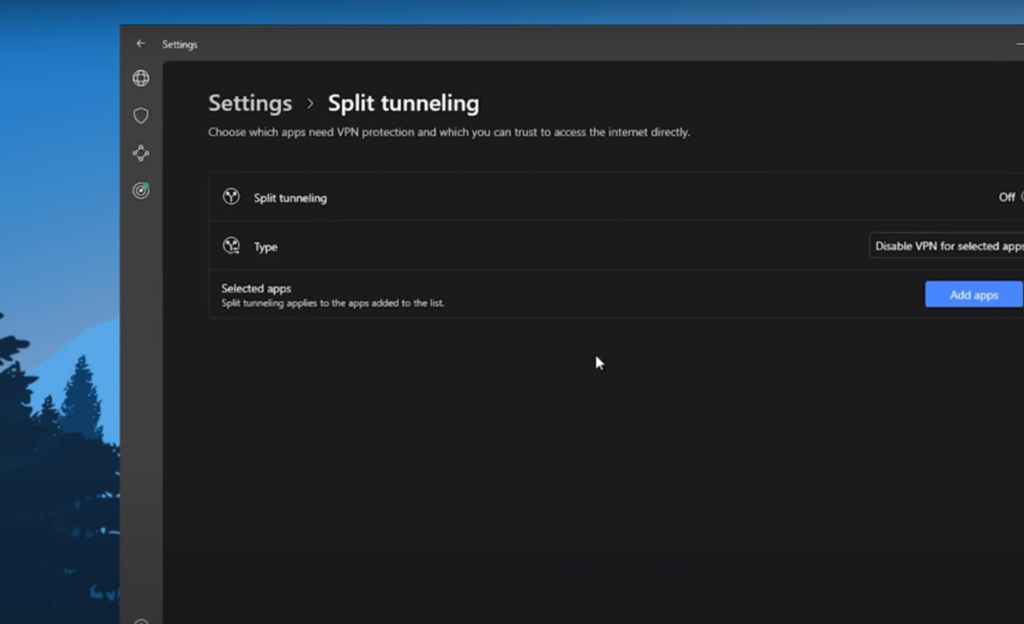Go to Settings via the breadcrumb

(250, 104)
